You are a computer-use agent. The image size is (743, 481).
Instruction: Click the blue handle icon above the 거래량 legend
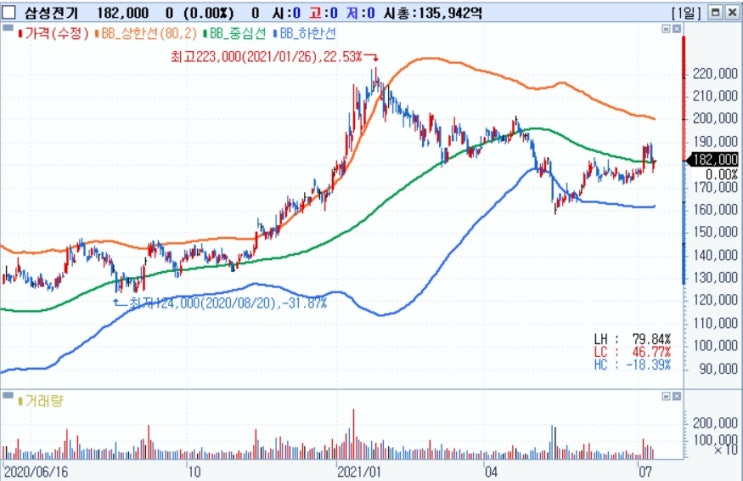[x=8, y=395]
